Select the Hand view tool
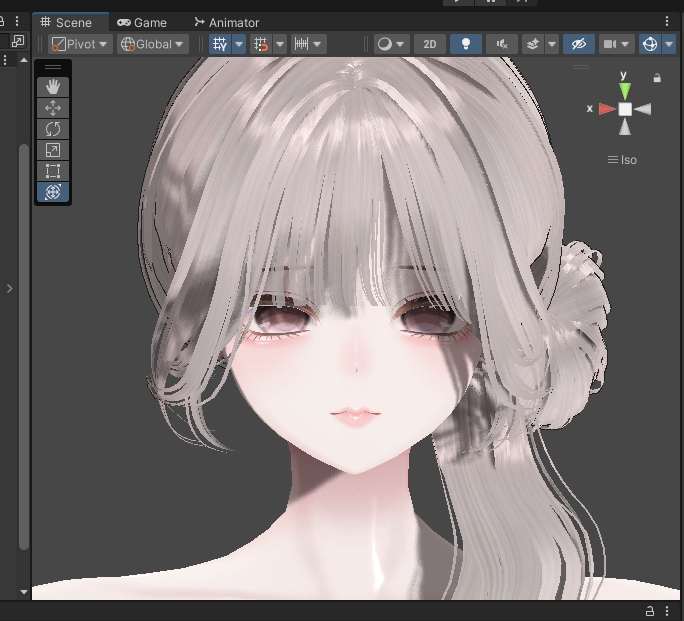The height and width of the screenshot is (621, 684). 53,87
